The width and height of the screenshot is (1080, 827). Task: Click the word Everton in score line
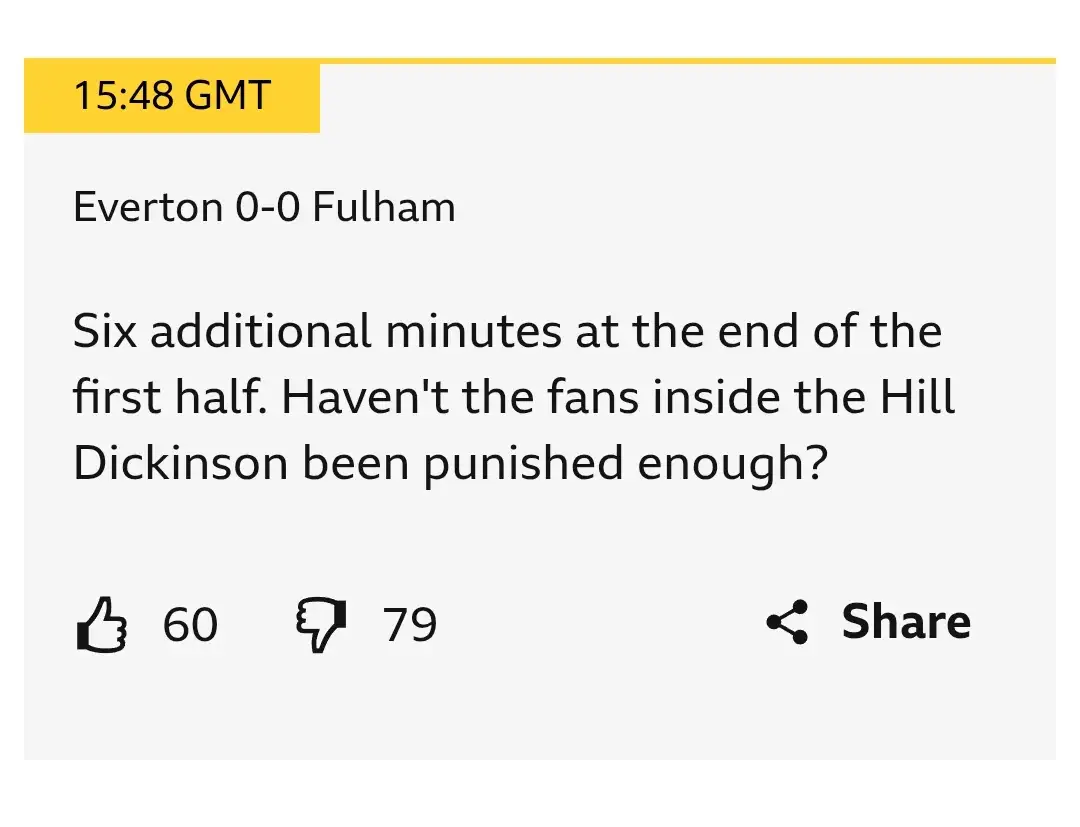point(148,207)
